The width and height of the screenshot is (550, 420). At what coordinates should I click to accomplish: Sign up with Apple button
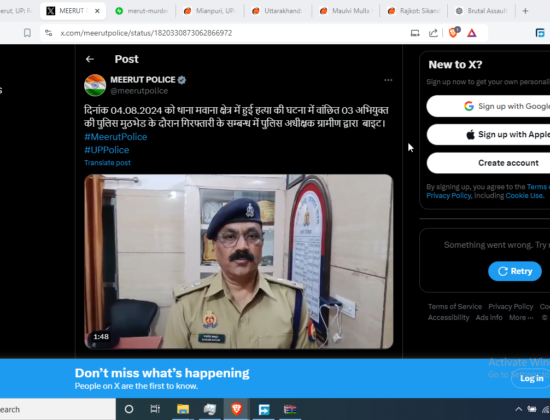click(488, 135)
